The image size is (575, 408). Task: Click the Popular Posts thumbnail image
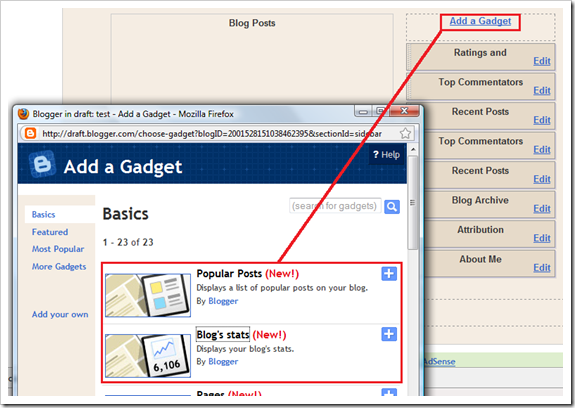(148, 295)
